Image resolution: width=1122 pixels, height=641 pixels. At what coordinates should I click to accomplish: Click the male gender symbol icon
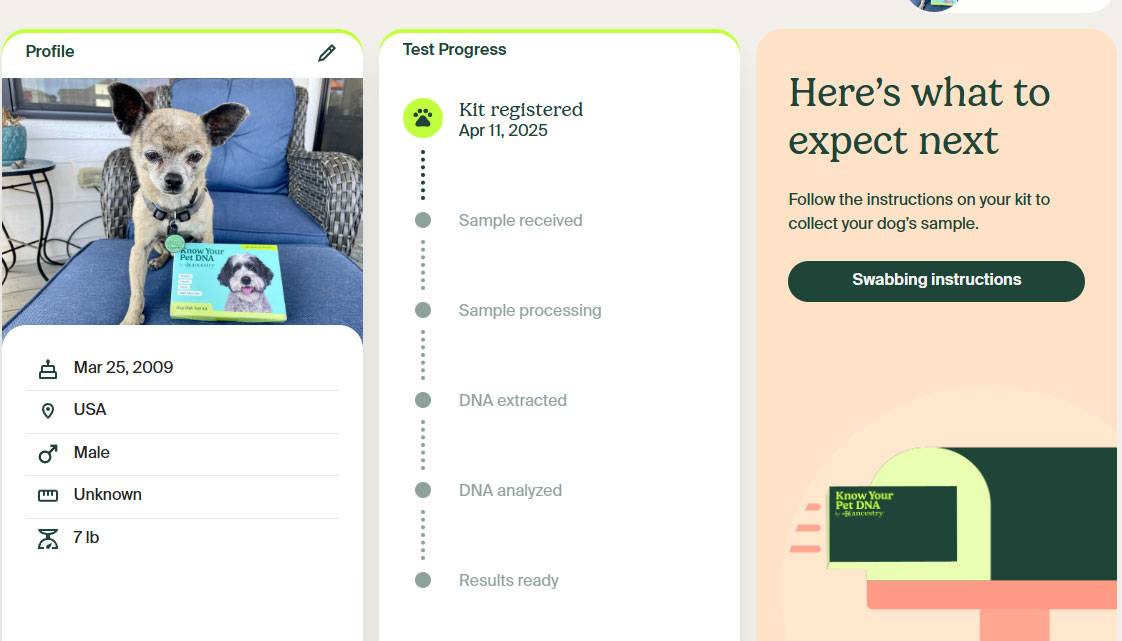pyautogui.click(x=47, y=453)
